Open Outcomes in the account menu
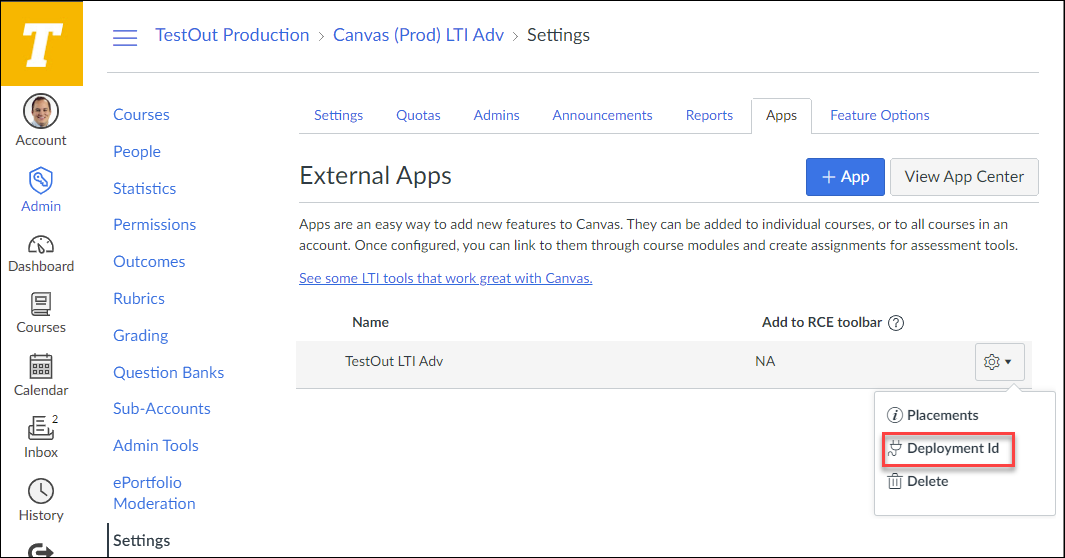 pos(149,261)
